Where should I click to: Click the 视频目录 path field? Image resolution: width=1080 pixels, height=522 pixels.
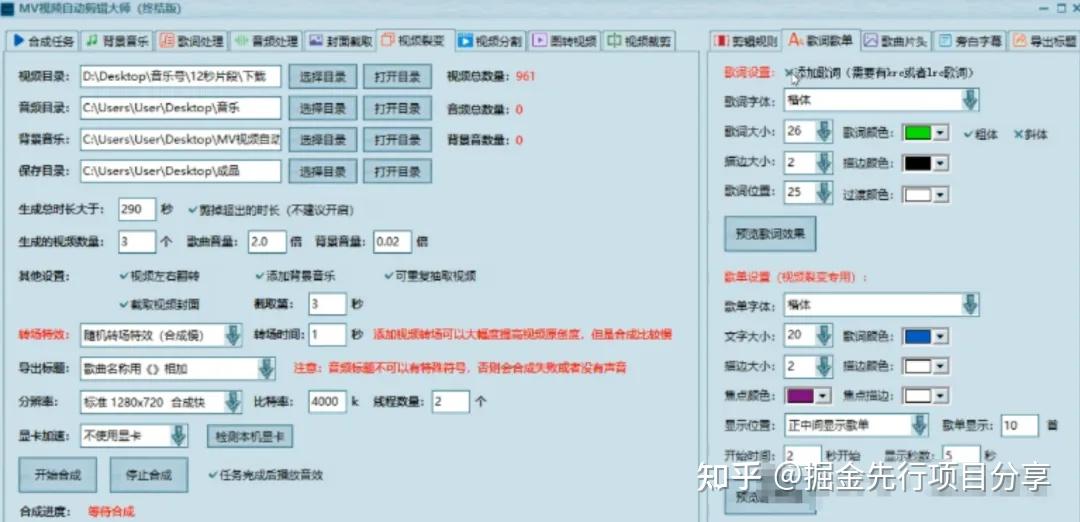(x=180, y=76)
